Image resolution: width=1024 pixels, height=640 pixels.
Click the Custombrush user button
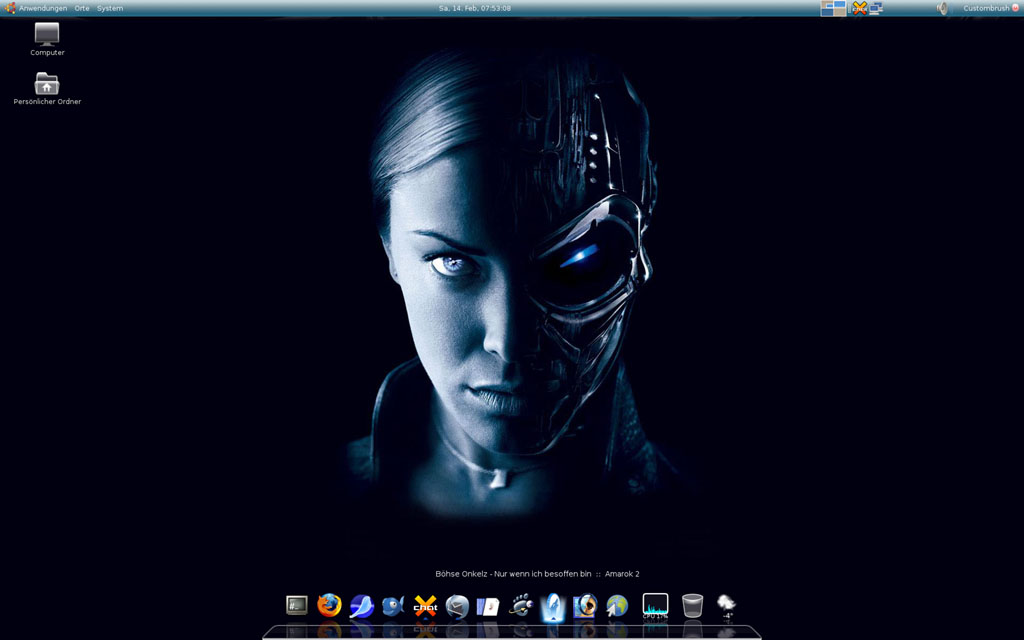[x=986, y=8]
